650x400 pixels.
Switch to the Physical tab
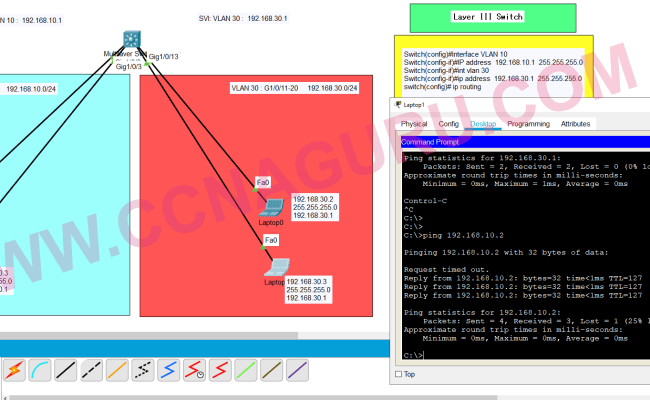(x=414, y=124)
